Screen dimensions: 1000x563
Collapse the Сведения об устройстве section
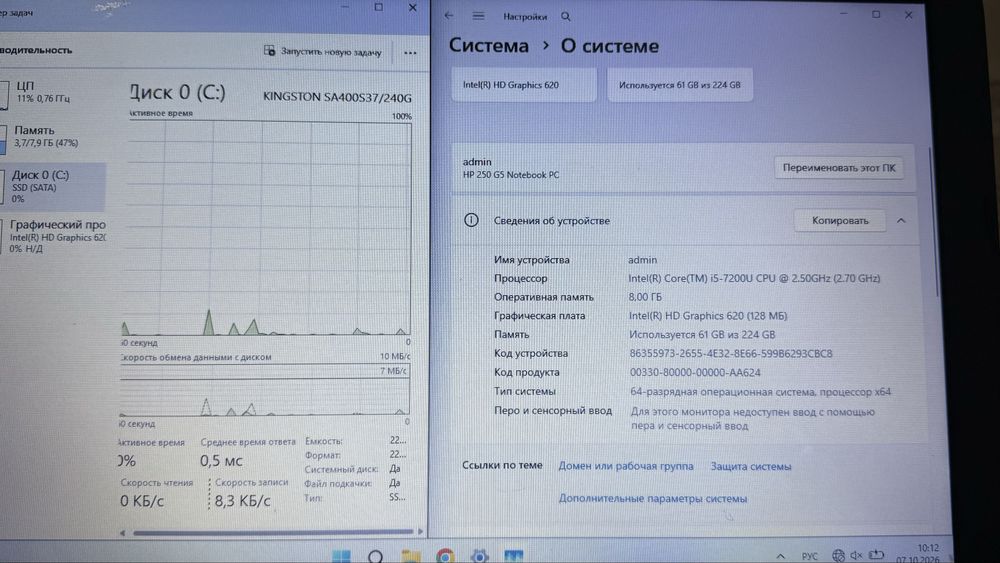click(901, 221)
